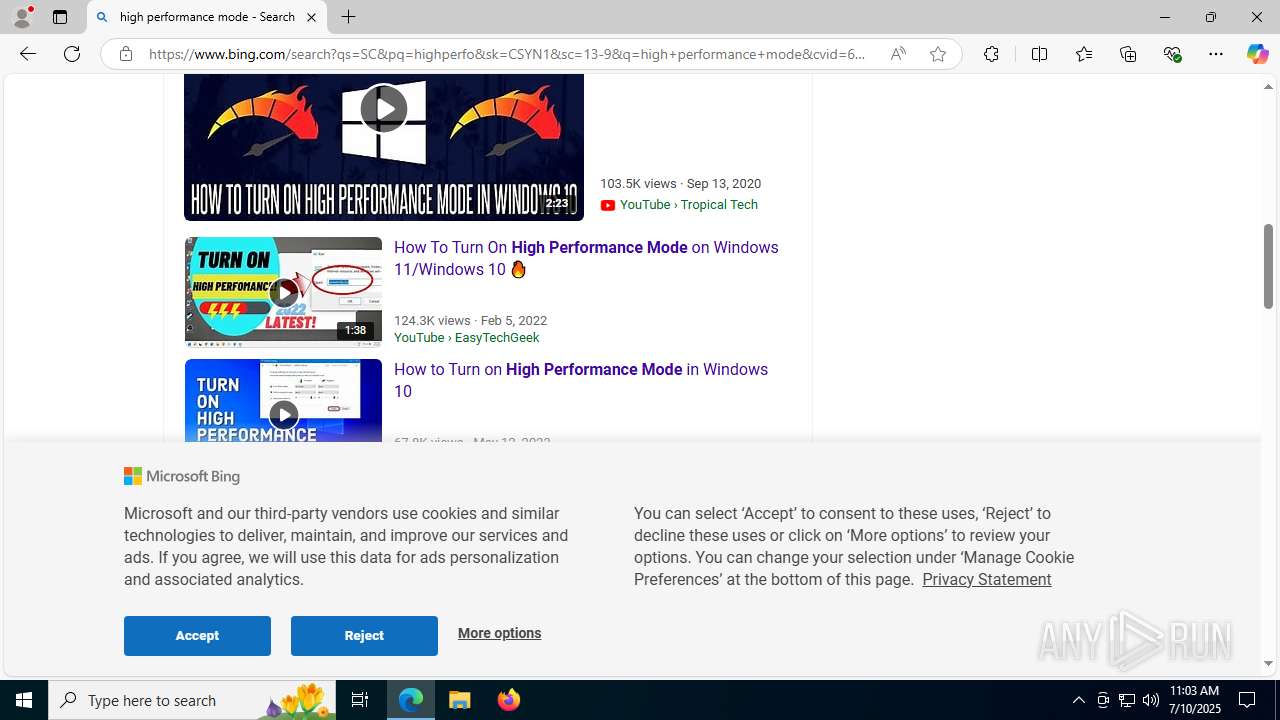
Task: Open YouTube › EasyTechGeek source link
Action: (466, 338)
